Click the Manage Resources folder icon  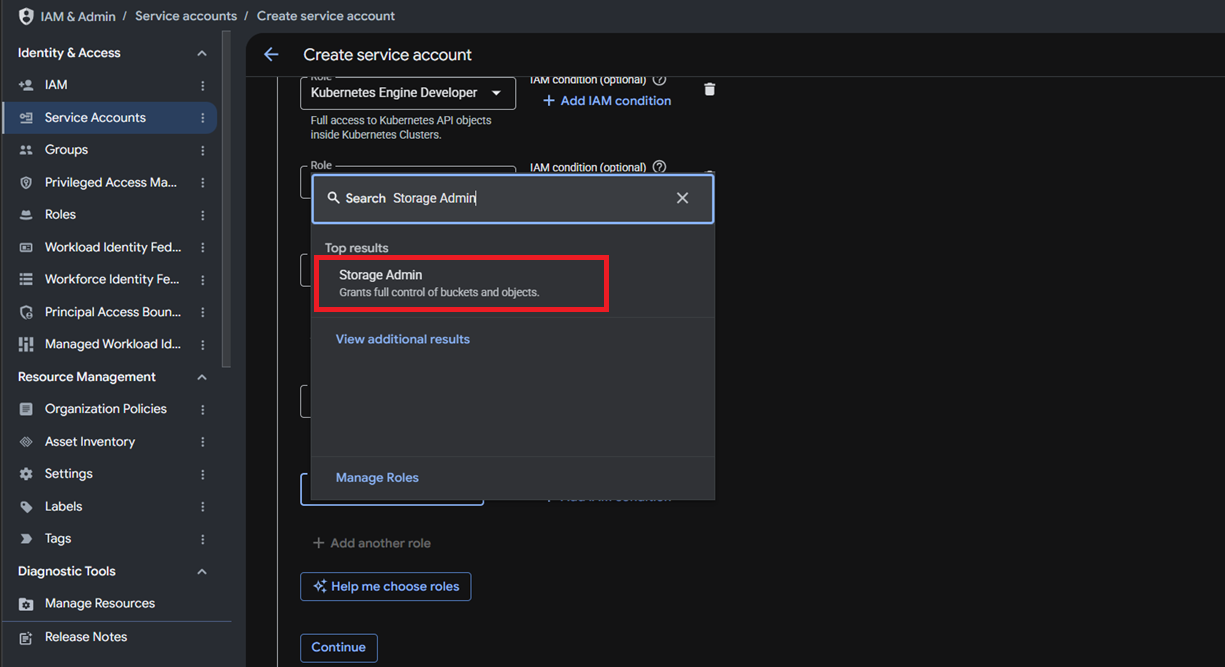[x=26, y=604]
